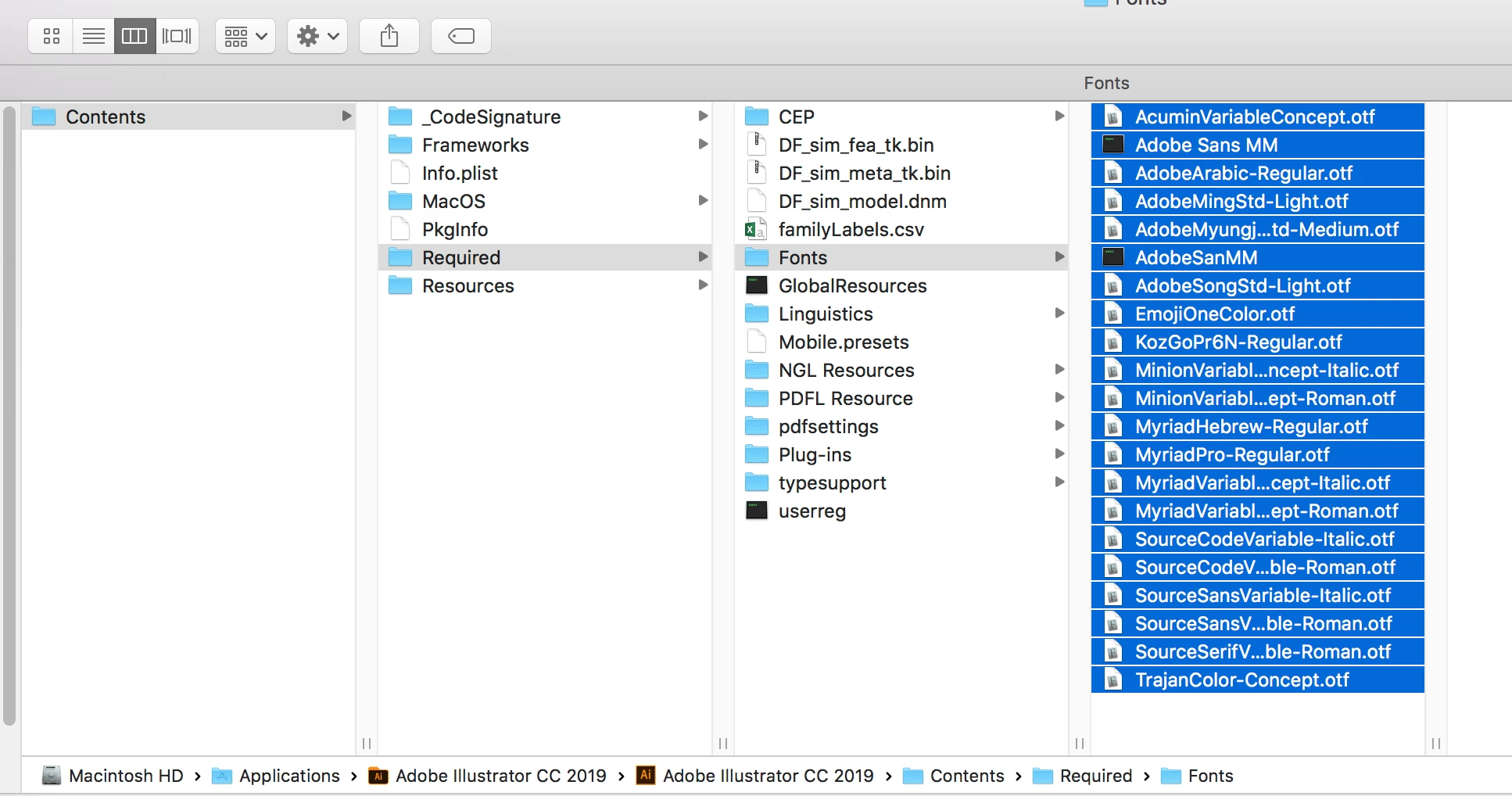This screenshot has height=796, width=1512.
Task: Select AdobeSongStd-Light.otf font file
Action: (x=1258, y=285)
